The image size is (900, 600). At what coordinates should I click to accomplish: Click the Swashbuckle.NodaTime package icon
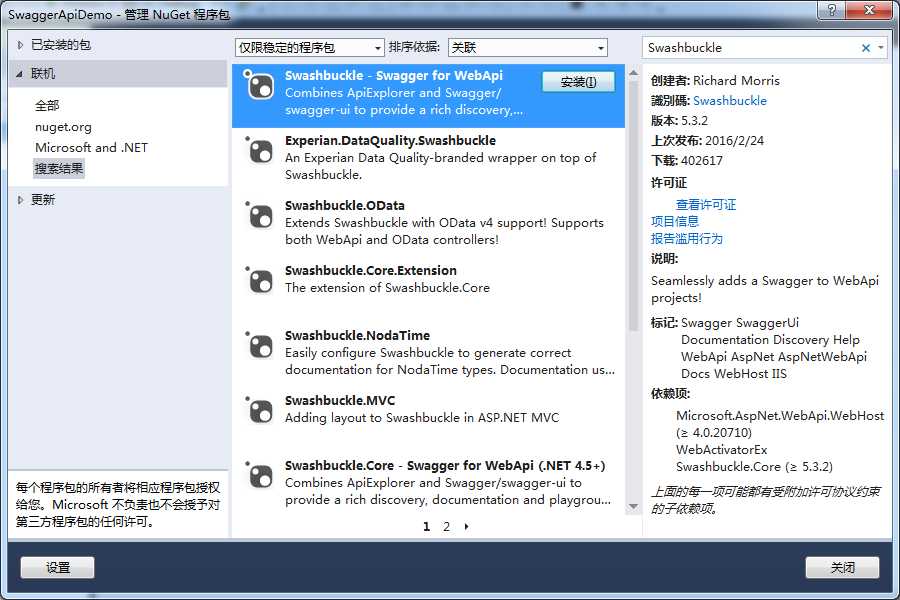coord(259,346)
